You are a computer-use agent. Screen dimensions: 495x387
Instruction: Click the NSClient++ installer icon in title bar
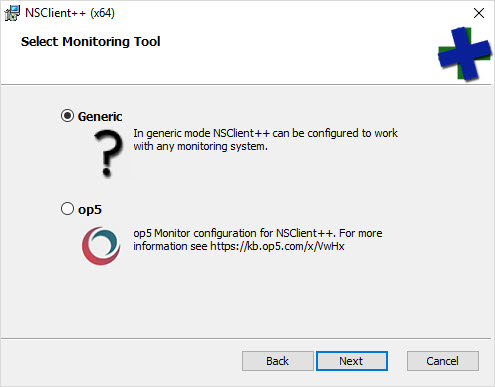(12, 13)
